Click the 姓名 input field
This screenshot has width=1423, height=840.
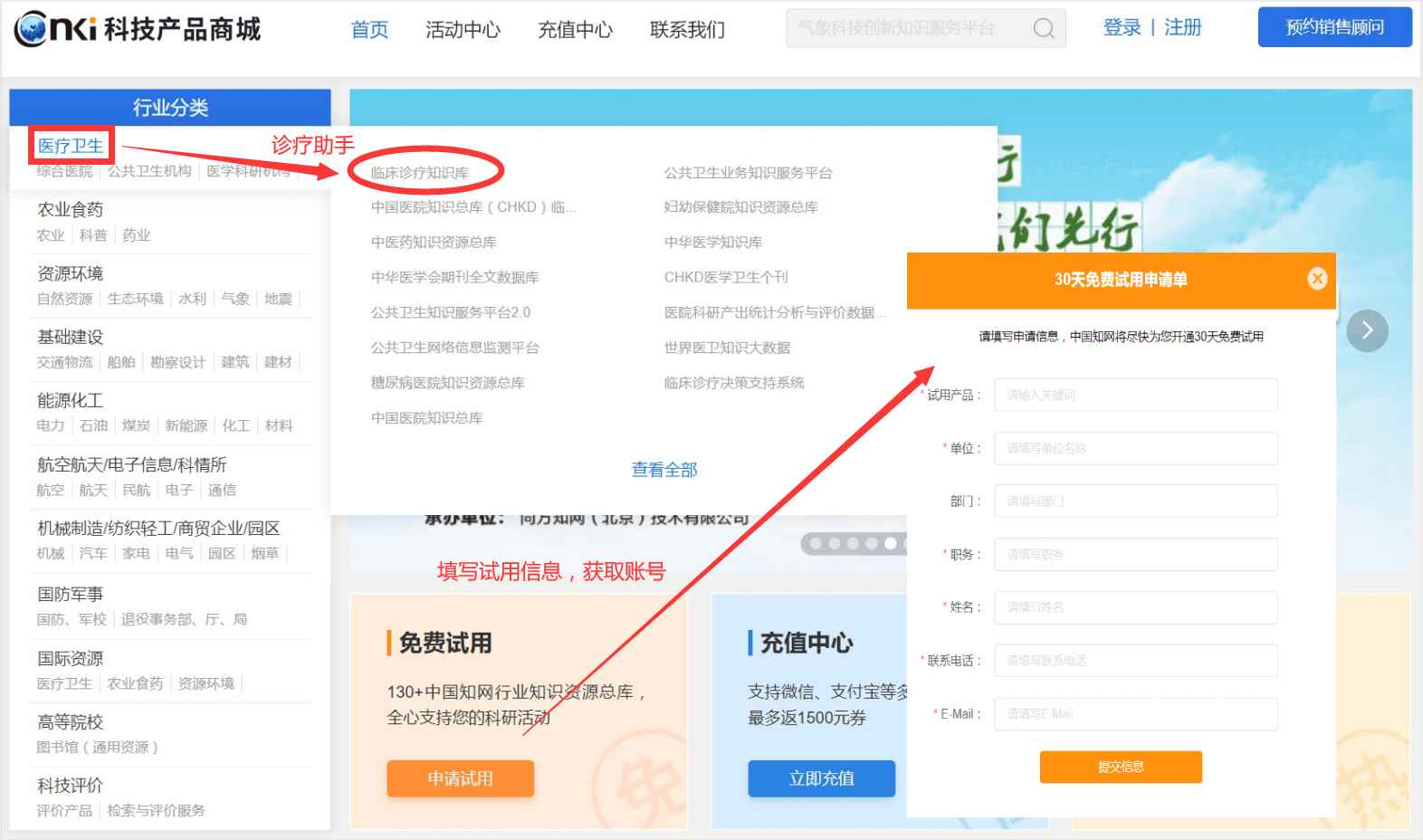pos(1136,607)
